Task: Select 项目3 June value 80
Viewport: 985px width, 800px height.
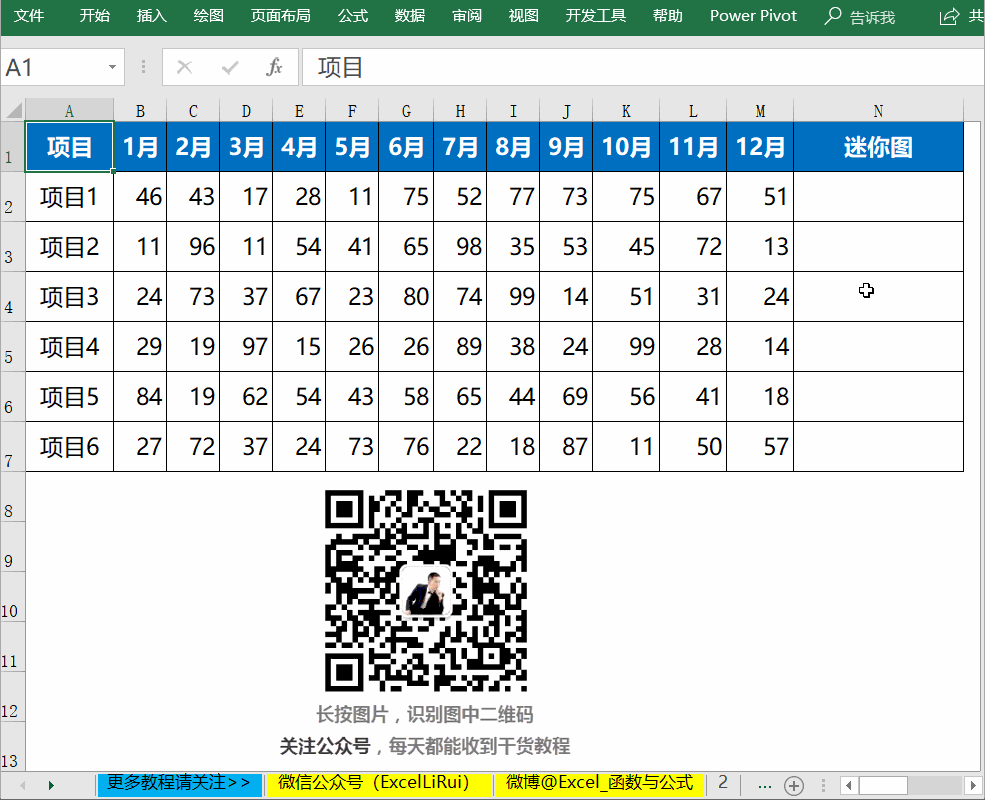Action: tap(406, 296)
